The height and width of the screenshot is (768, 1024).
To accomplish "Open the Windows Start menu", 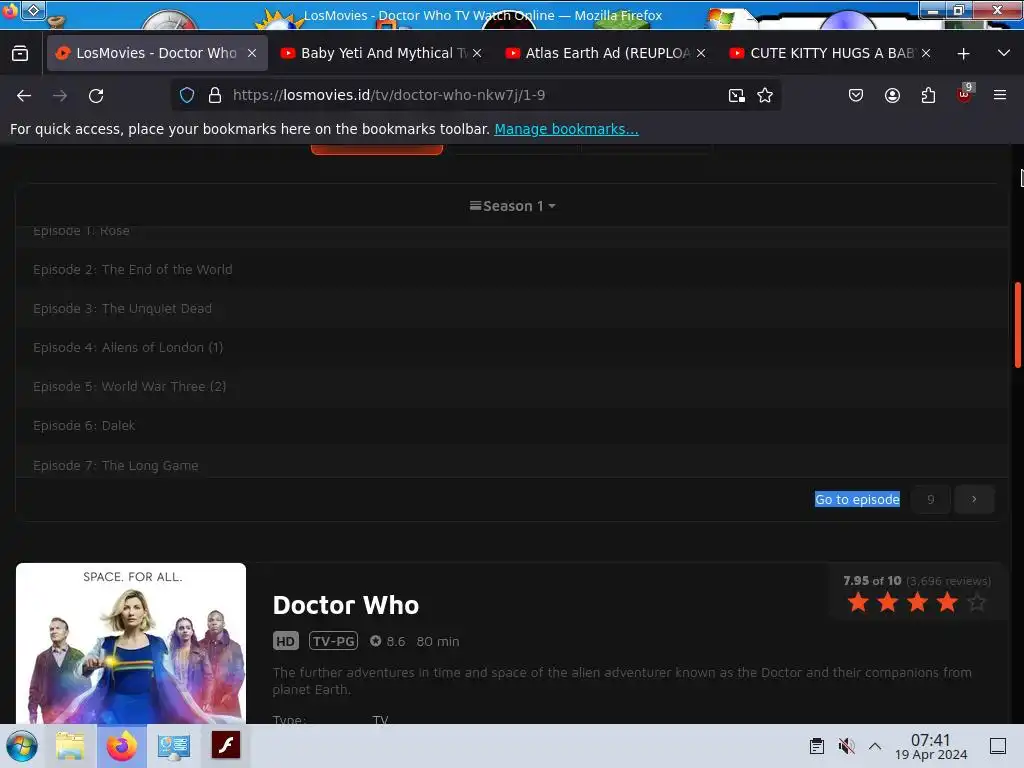I will click(22, 746).
